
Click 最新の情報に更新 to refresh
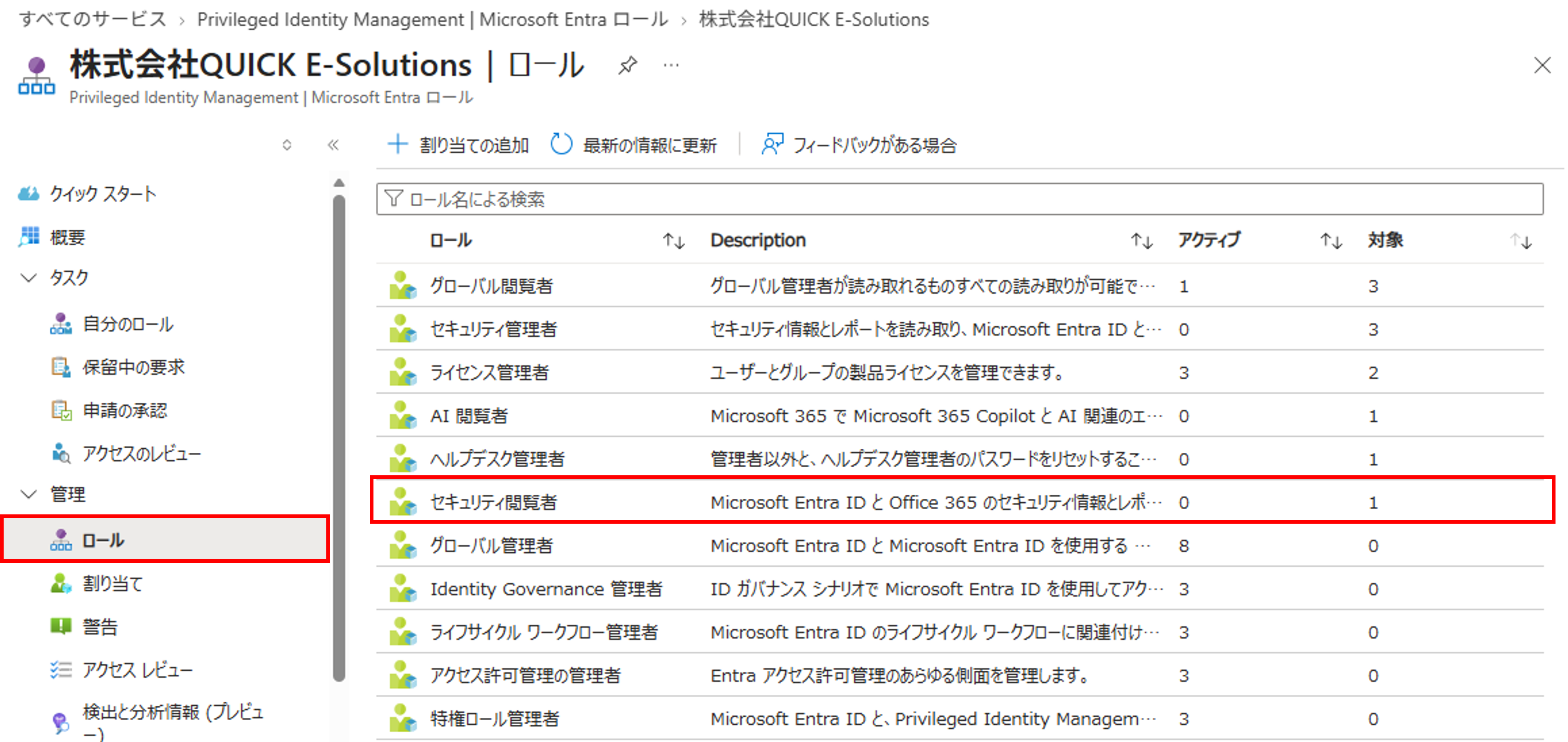coord(634,145)
